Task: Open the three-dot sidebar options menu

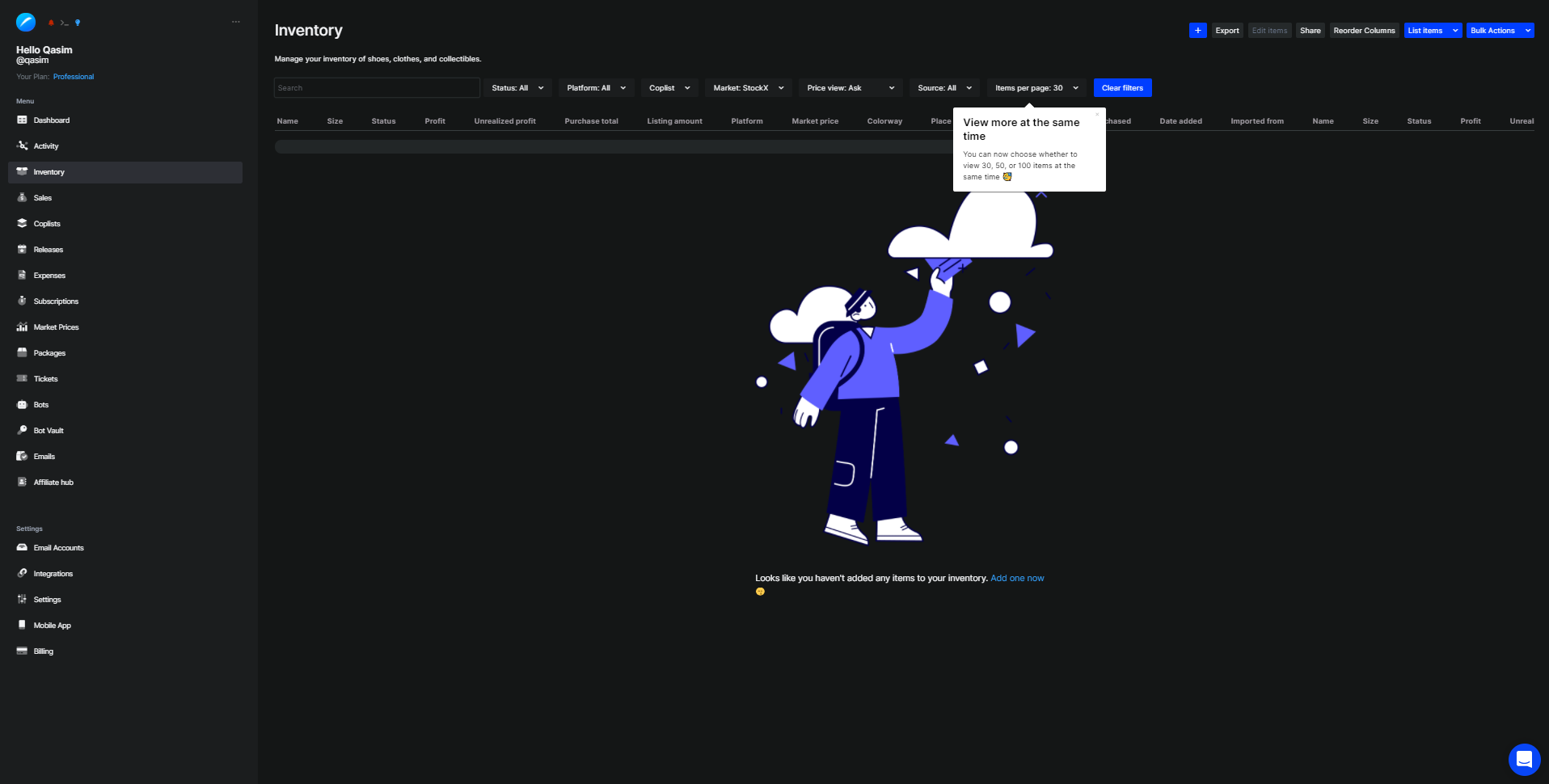Action: coord(235,22)
